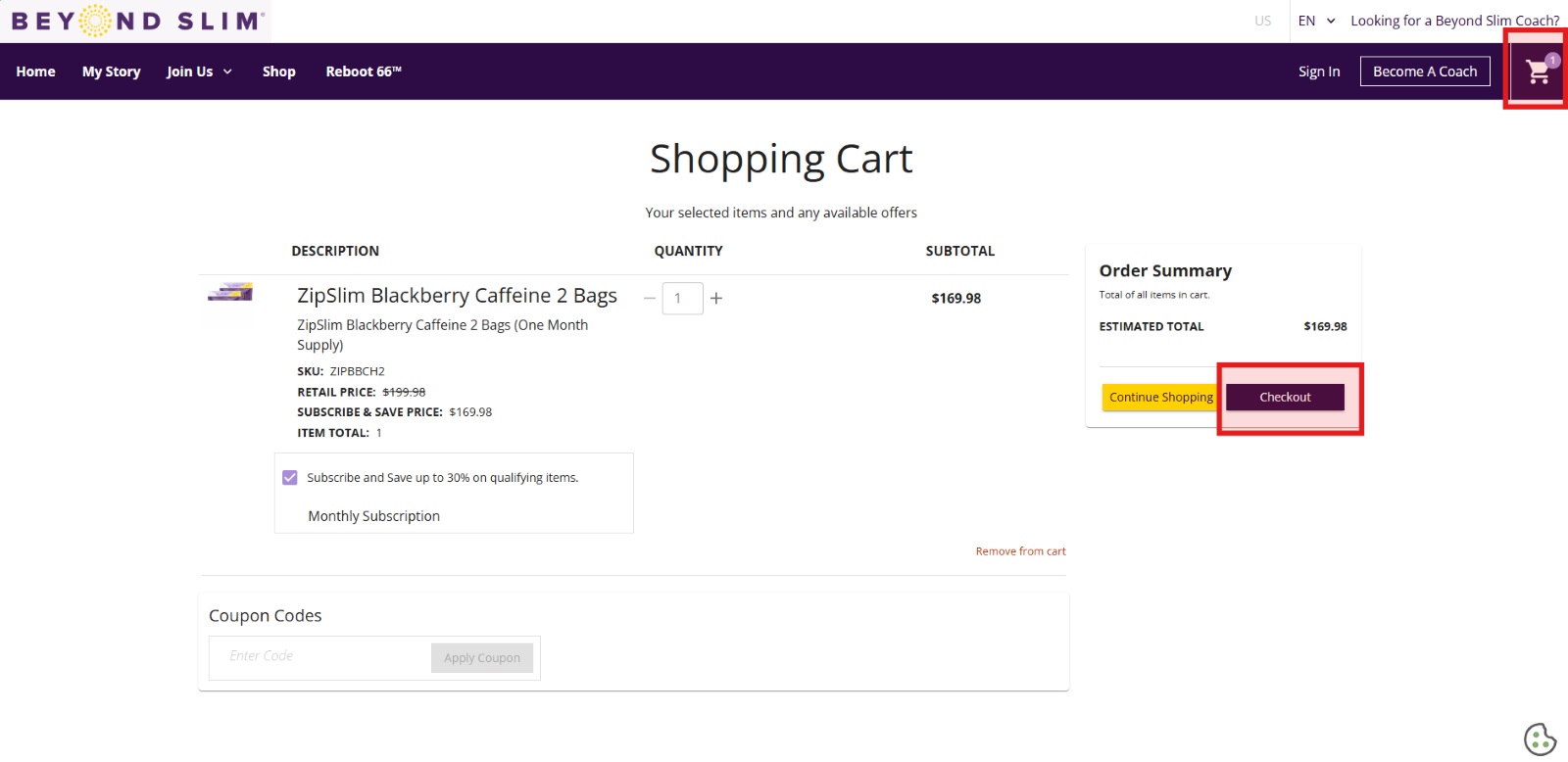Click the struck-through retail price $199.98
1568x762 pixels.
coord(404,392)
